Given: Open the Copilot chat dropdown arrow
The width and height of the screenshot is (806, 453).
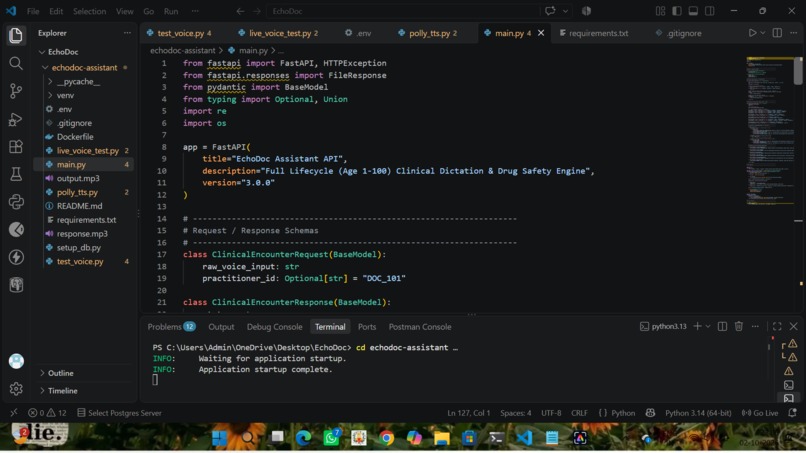Looking at the screenshot, I should pos(565,11).
